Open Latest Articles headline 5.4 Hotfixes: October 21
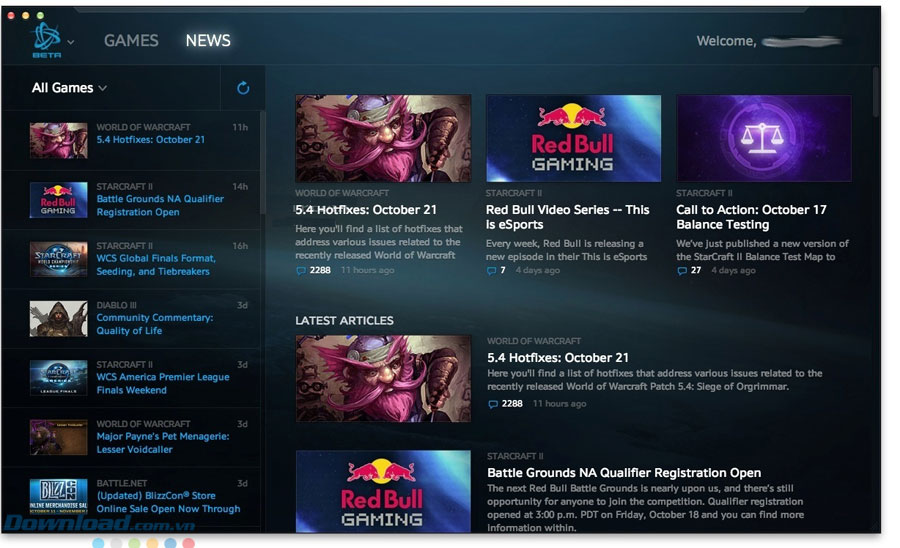900x548 pixels. (x=557, y=358)
